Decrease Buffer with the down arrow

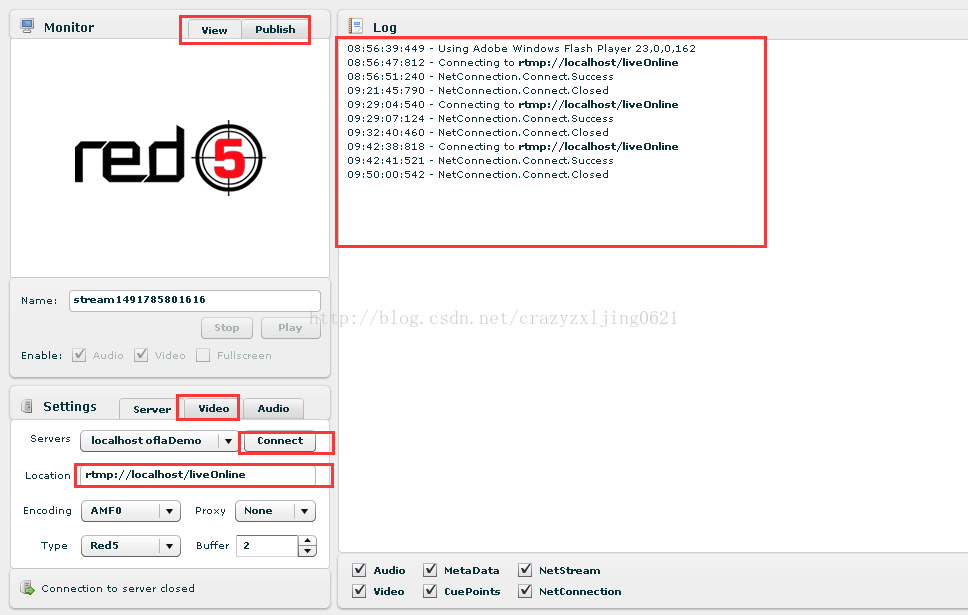pyautogui.click(x=307, y=551)
